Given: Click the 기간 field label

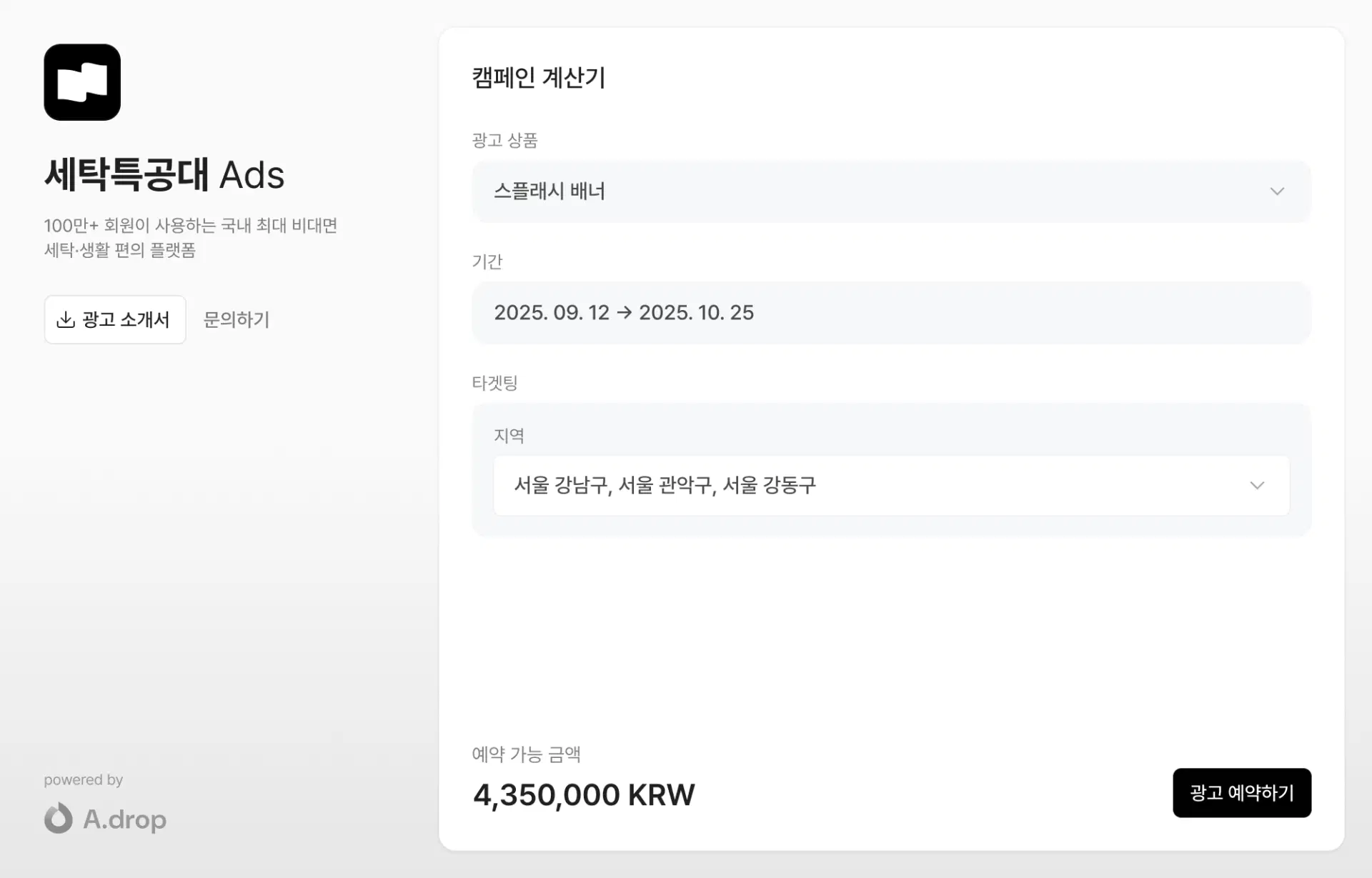Looking at the screenshot, I should tap(487, 261).
